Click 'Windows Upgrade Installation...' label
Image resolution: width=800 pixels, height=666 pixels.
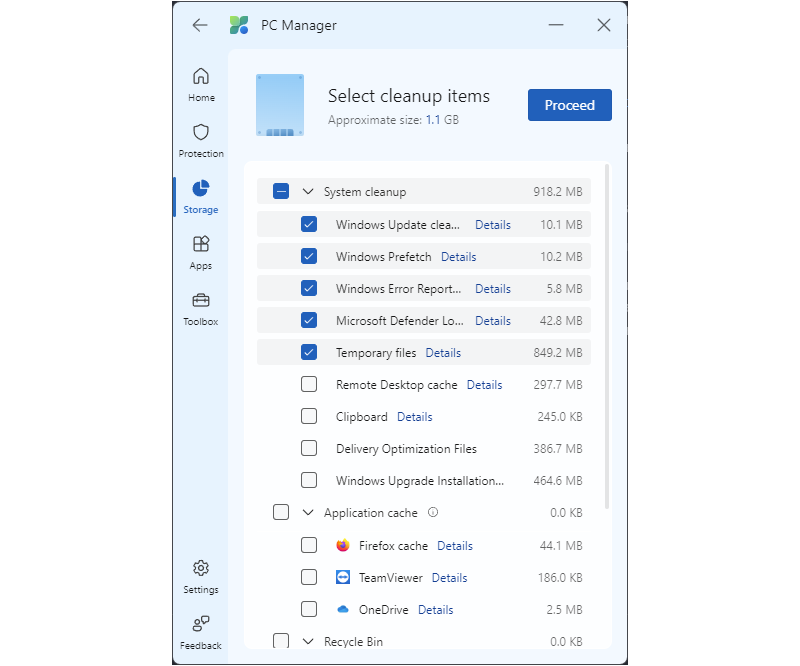tap(420, 481)
